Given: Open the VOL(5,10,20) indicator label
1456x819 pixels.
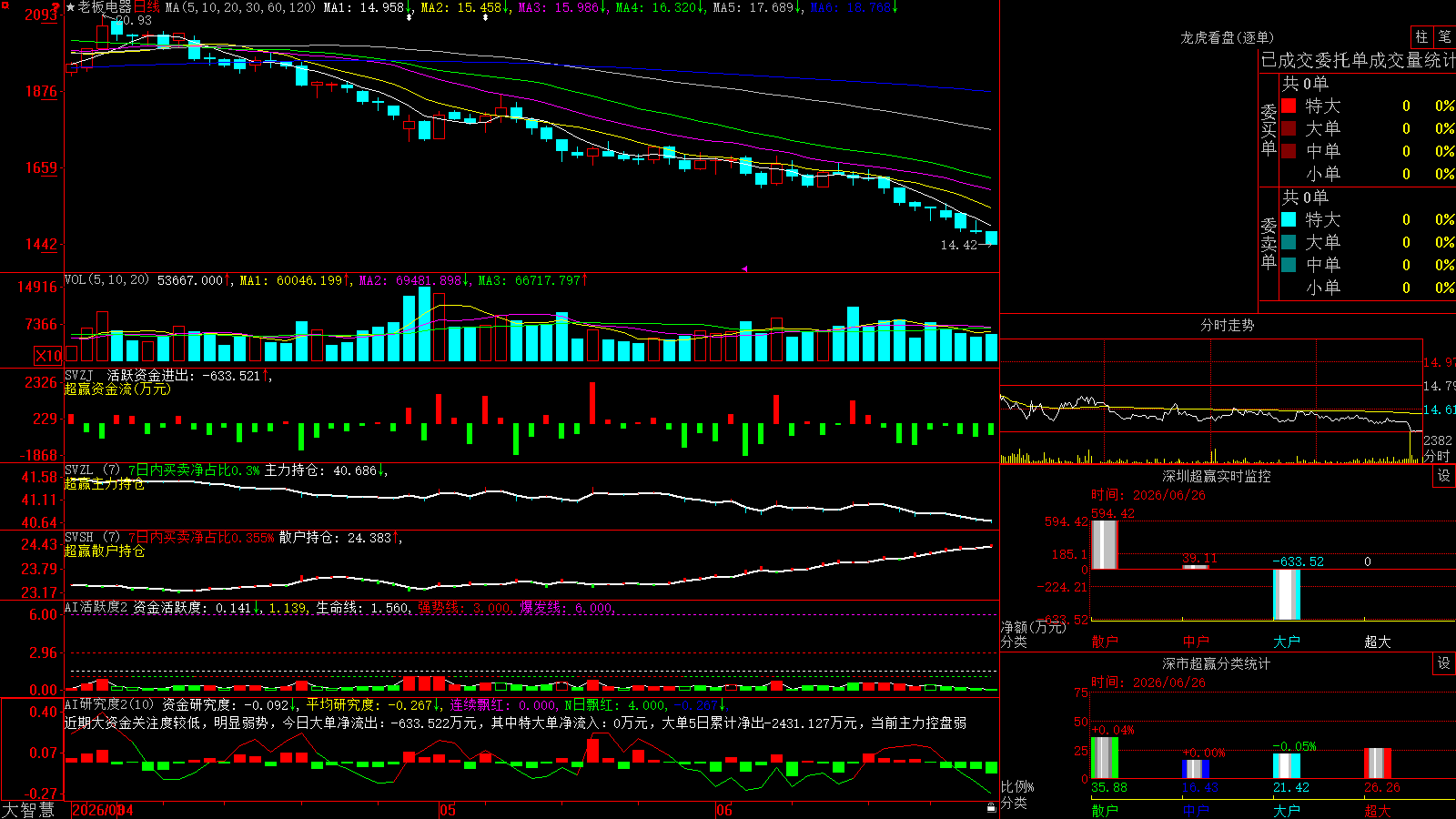Looking at the screenshot, I should click(106, 280).
